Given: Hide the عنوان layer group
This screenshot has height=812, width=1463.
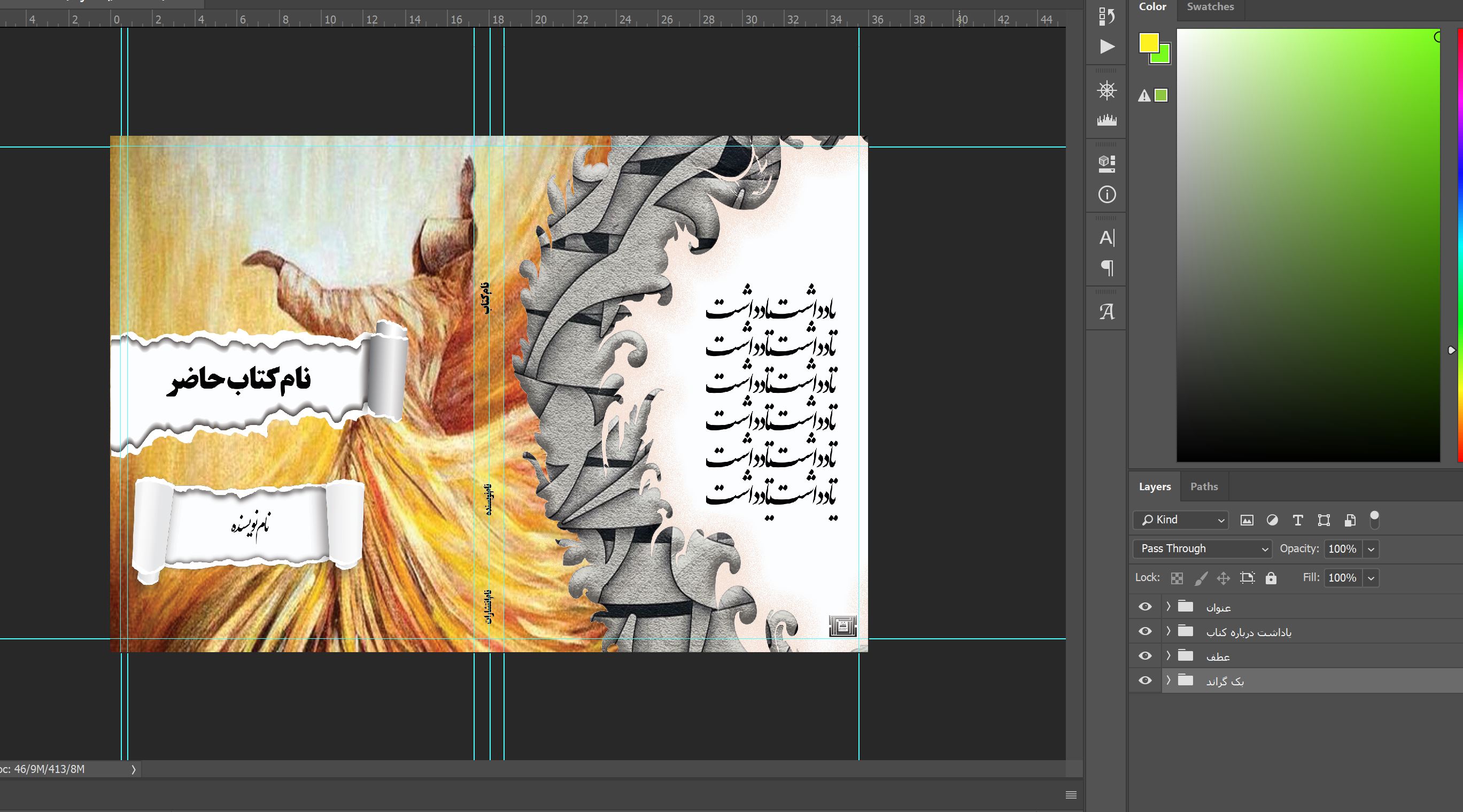Looking at the screenshot, I should (1145, 607).
